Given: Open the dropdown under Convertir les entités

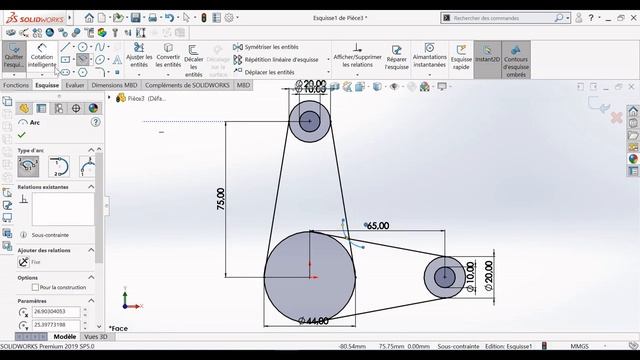Looking at the screenshot, I should 168,75.
